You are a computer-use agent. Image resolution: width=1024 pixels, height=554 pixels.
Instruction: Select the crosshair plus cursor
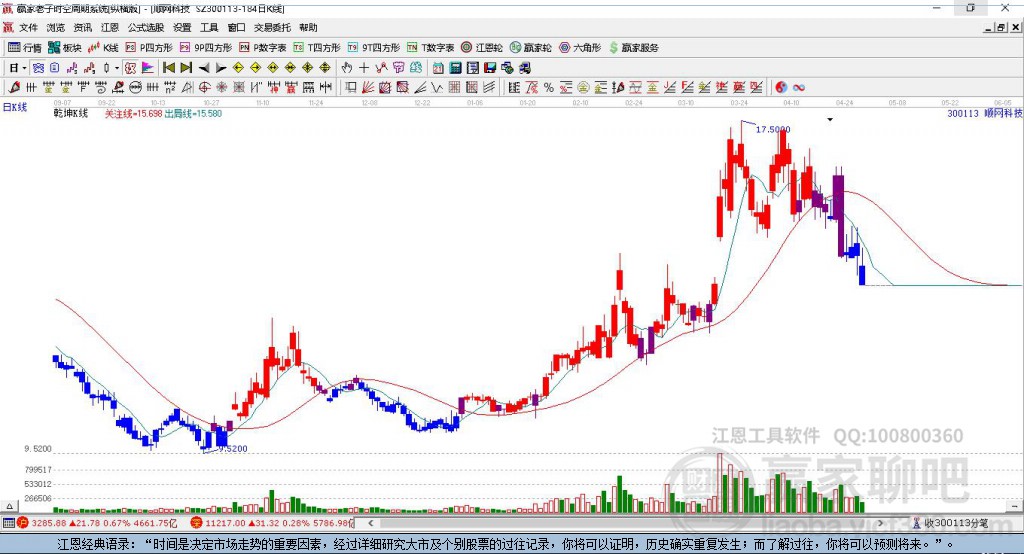pyautogui.click(x=364, y=68)
